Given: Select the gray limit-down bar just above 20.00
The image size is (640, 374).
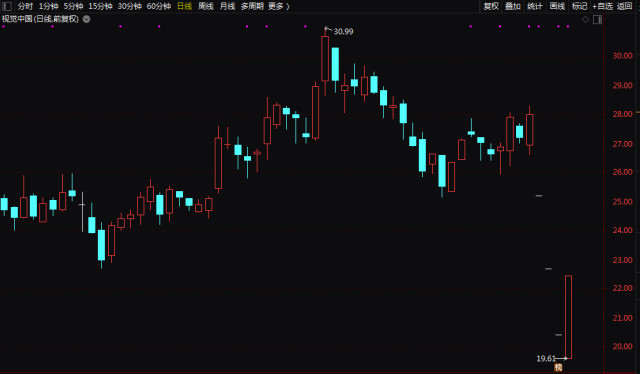Looking at the screenshot, I should pyautogui.click(x=558, y=335).
